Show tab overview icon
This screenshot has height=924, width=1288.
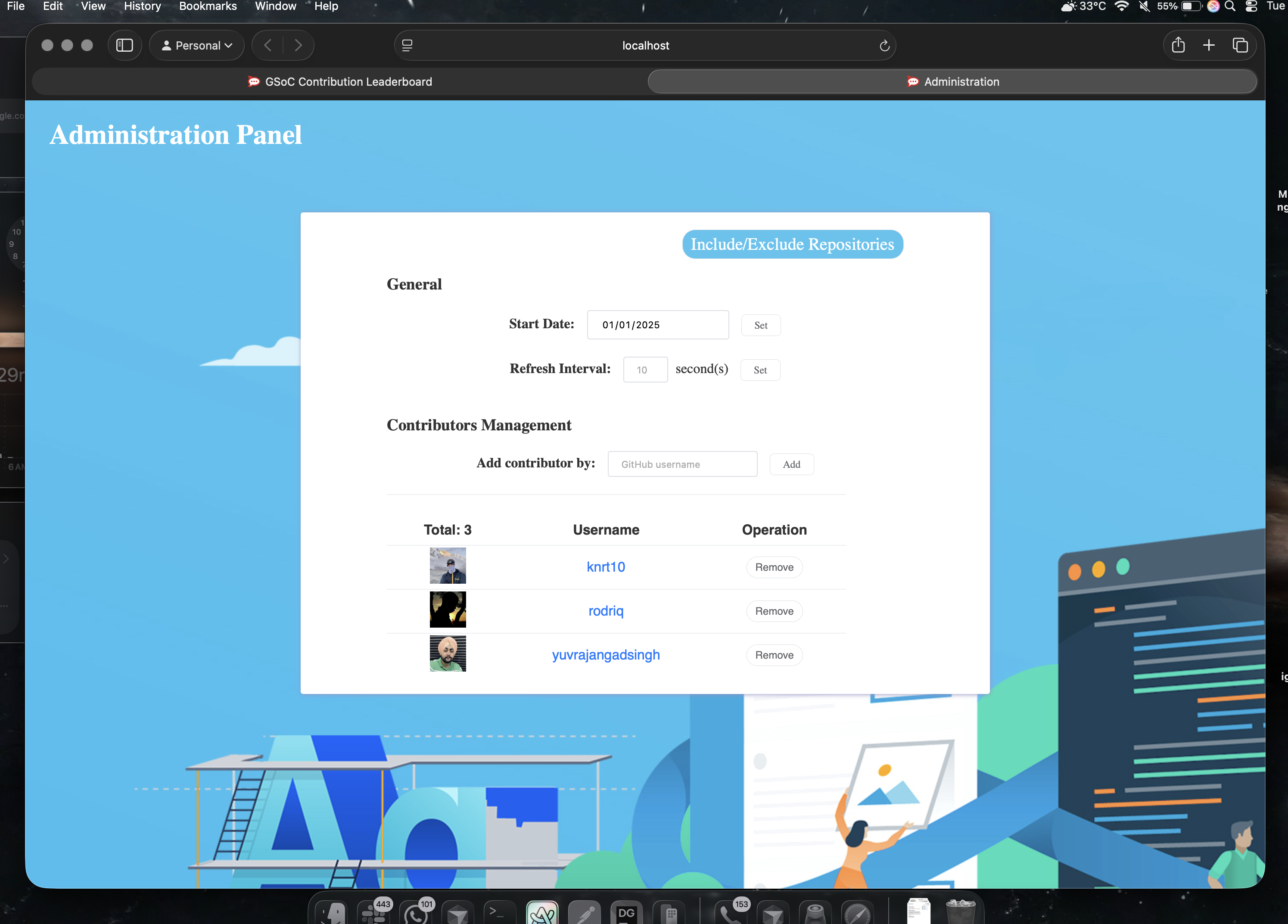click(1240, 45)
